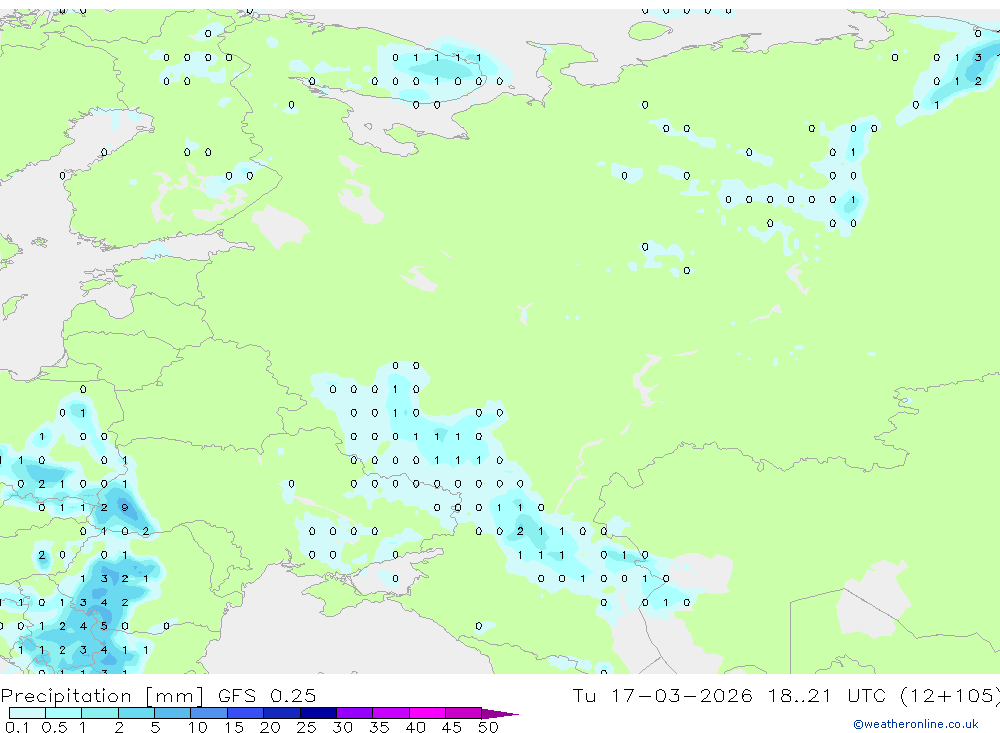Click the 30–35 mm purple legend swatch
Screen dimensions: 1000x733
[x=355, y=713]
